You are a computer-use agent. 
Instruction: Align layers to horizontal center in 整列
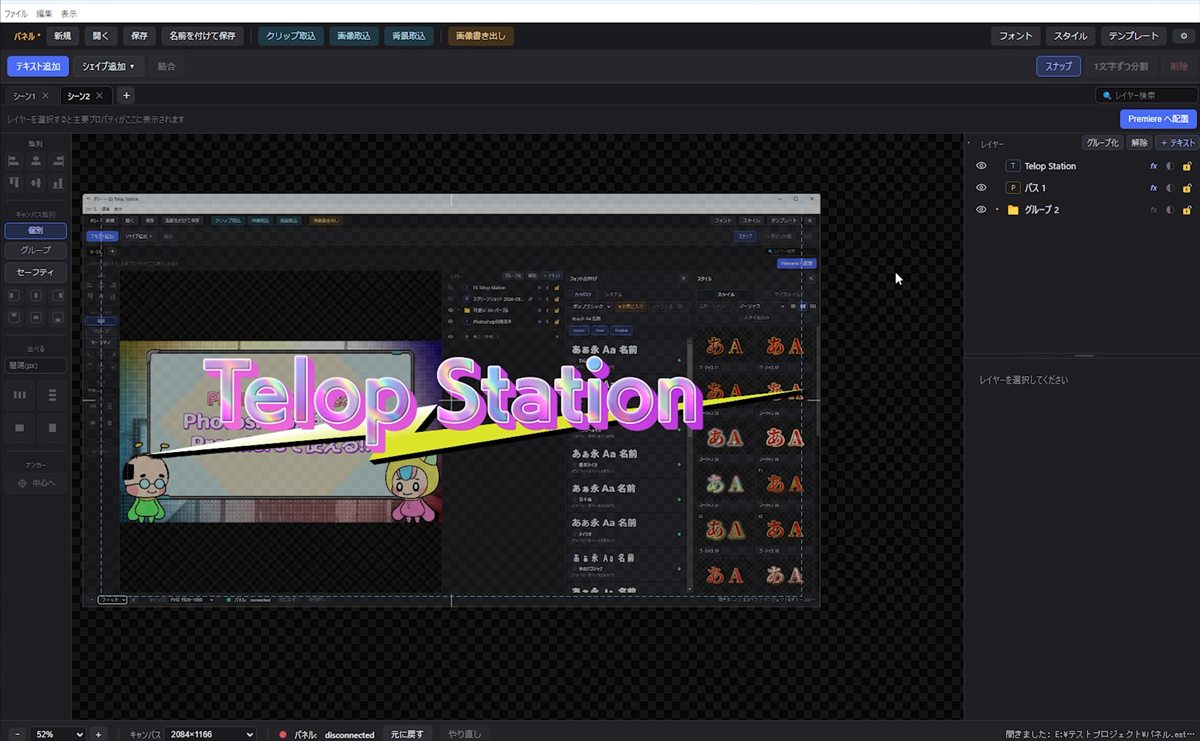pyautogui.click(x=36, y=161)
